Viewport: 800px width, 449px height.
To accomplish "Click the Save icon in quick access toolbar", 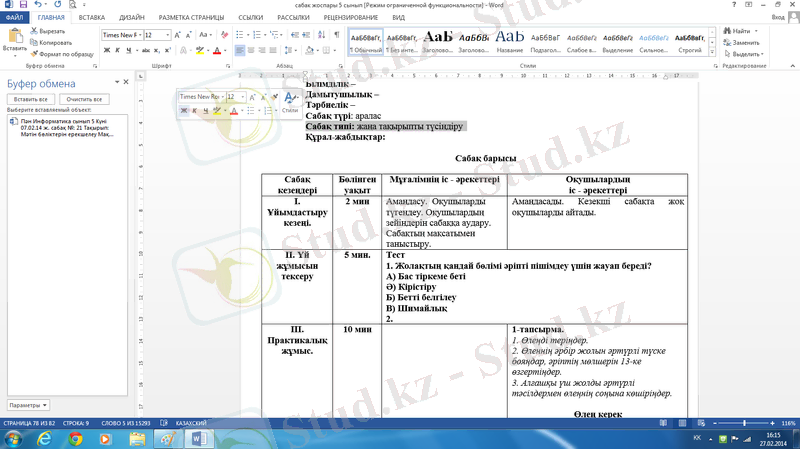I will click(x=21, y=5).
